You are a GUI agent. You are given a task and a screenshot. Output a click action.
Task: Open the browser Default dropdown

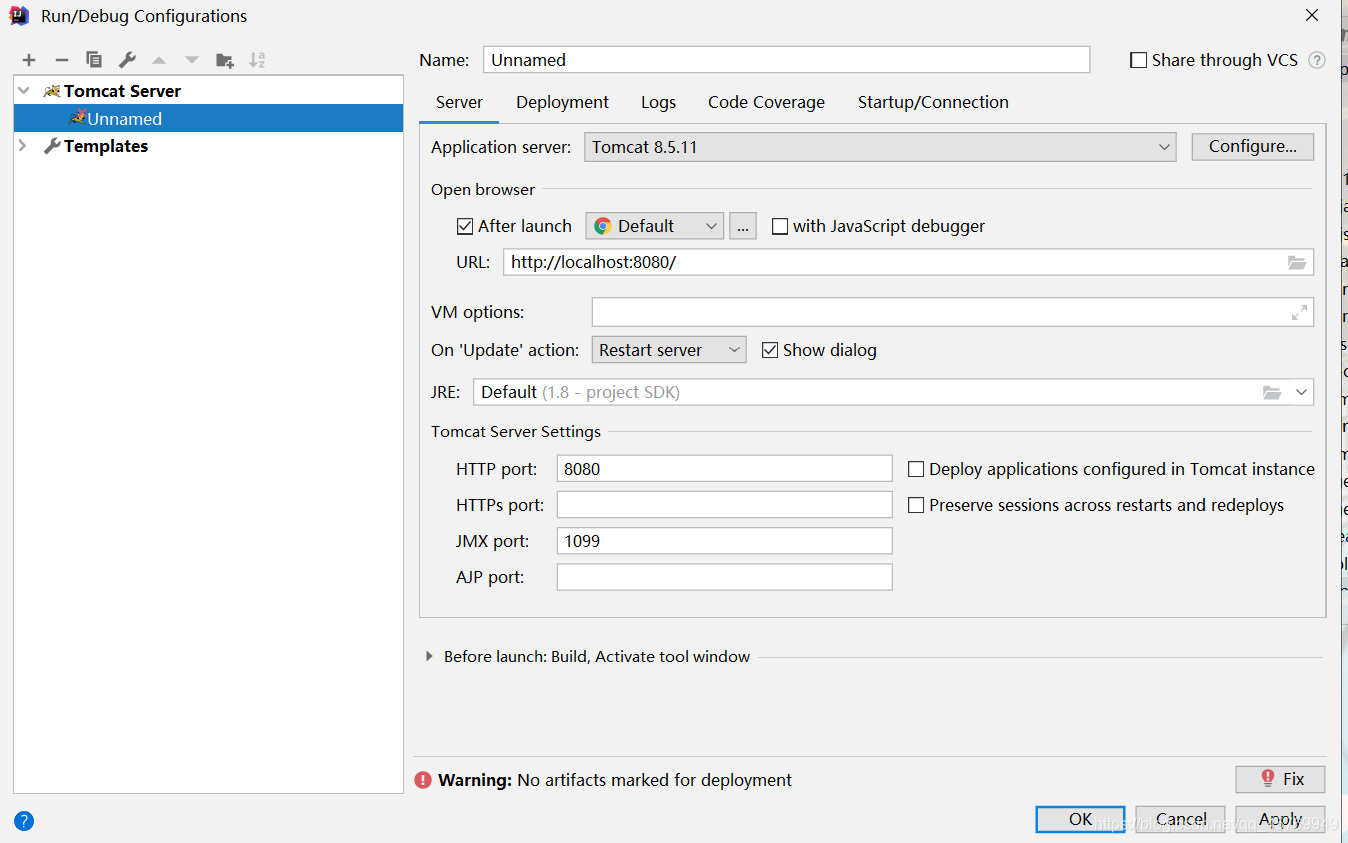[x=655, y=226]
